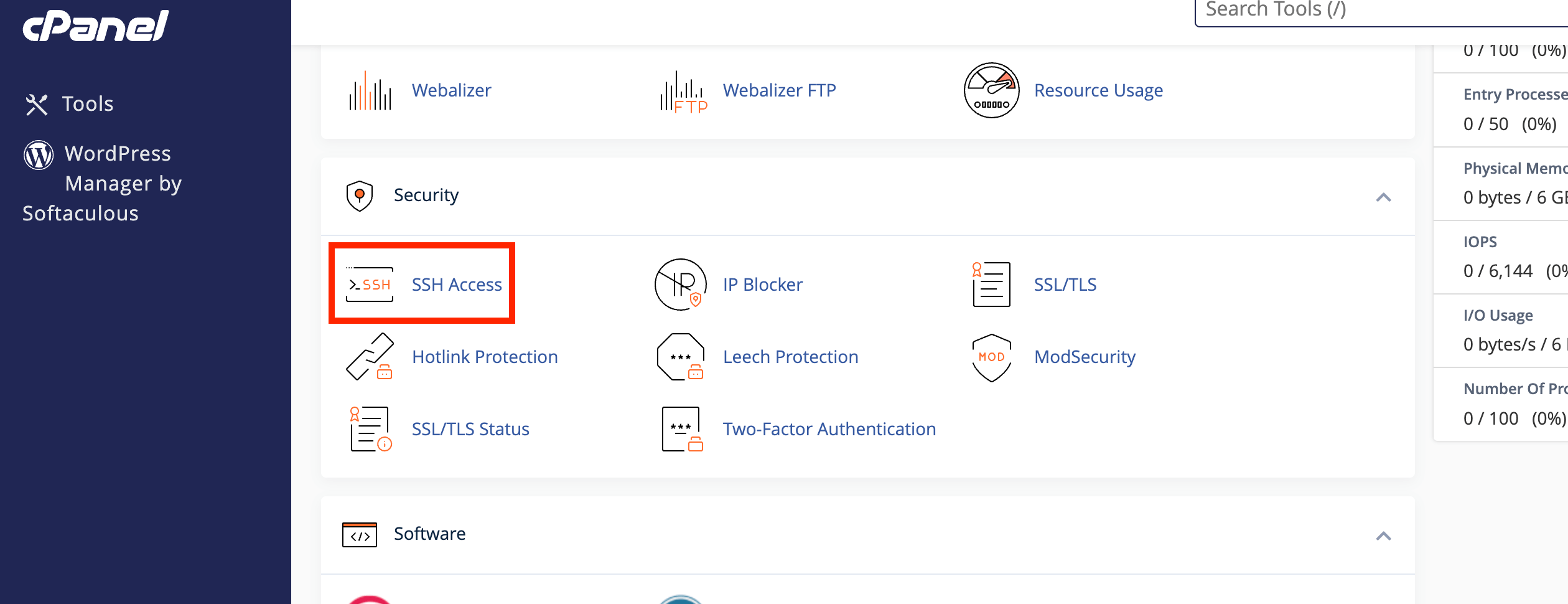This screenshot has width=1568, height=604.
Task: Open the Hotlink Protection link
Action: [485, 357]
